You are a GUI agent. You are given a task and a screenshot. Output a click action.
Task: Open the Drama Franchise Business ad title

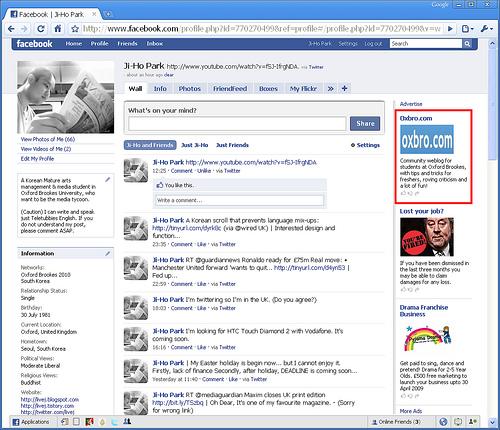tap(424, 311)
